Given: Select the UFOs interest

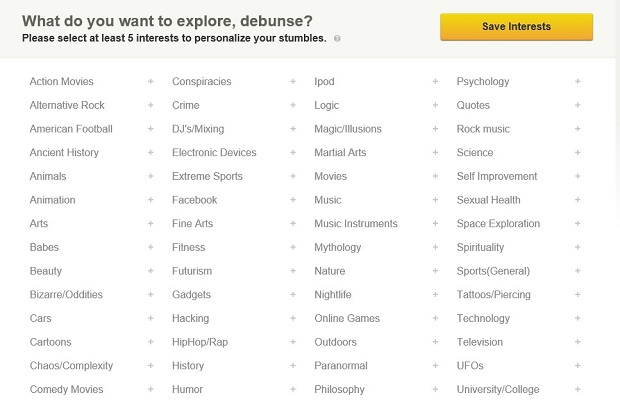Looking at the screenshot, I should coord(470,366).
